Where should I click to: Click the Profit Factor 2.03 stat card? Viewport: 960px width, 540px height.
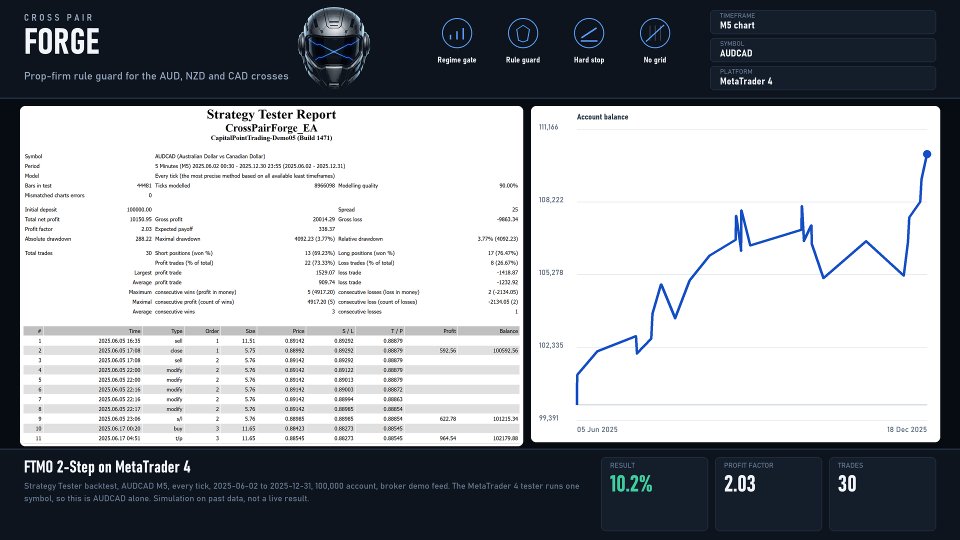coord(768,493)
